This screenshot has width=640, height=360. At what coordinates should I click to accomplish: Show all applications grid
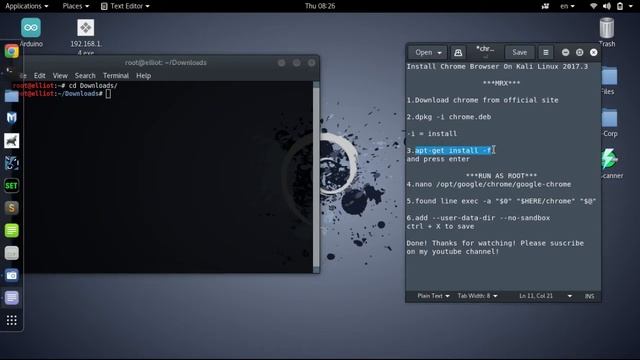[11, 320]
